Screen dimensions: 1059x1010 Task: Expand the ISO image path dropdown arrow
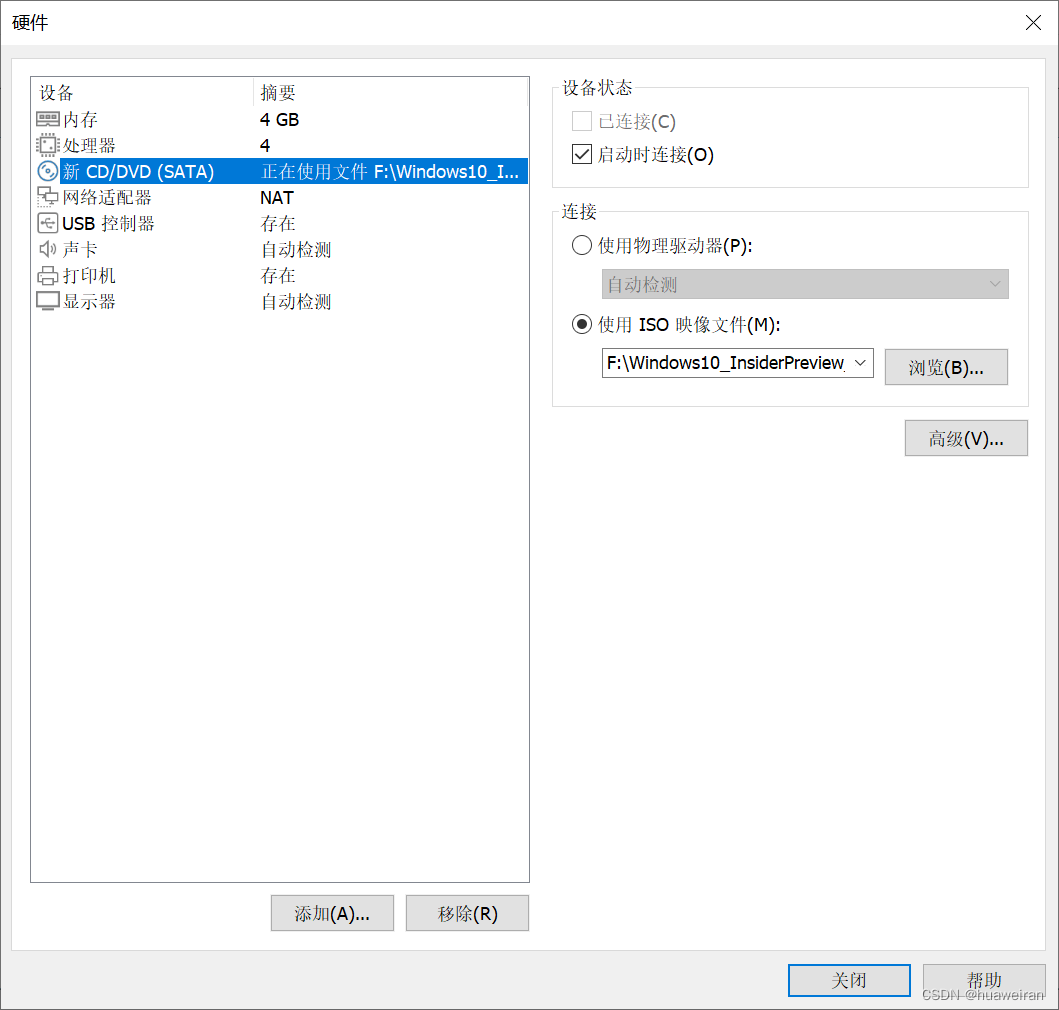pyautogui.click(x=860, y=363)
